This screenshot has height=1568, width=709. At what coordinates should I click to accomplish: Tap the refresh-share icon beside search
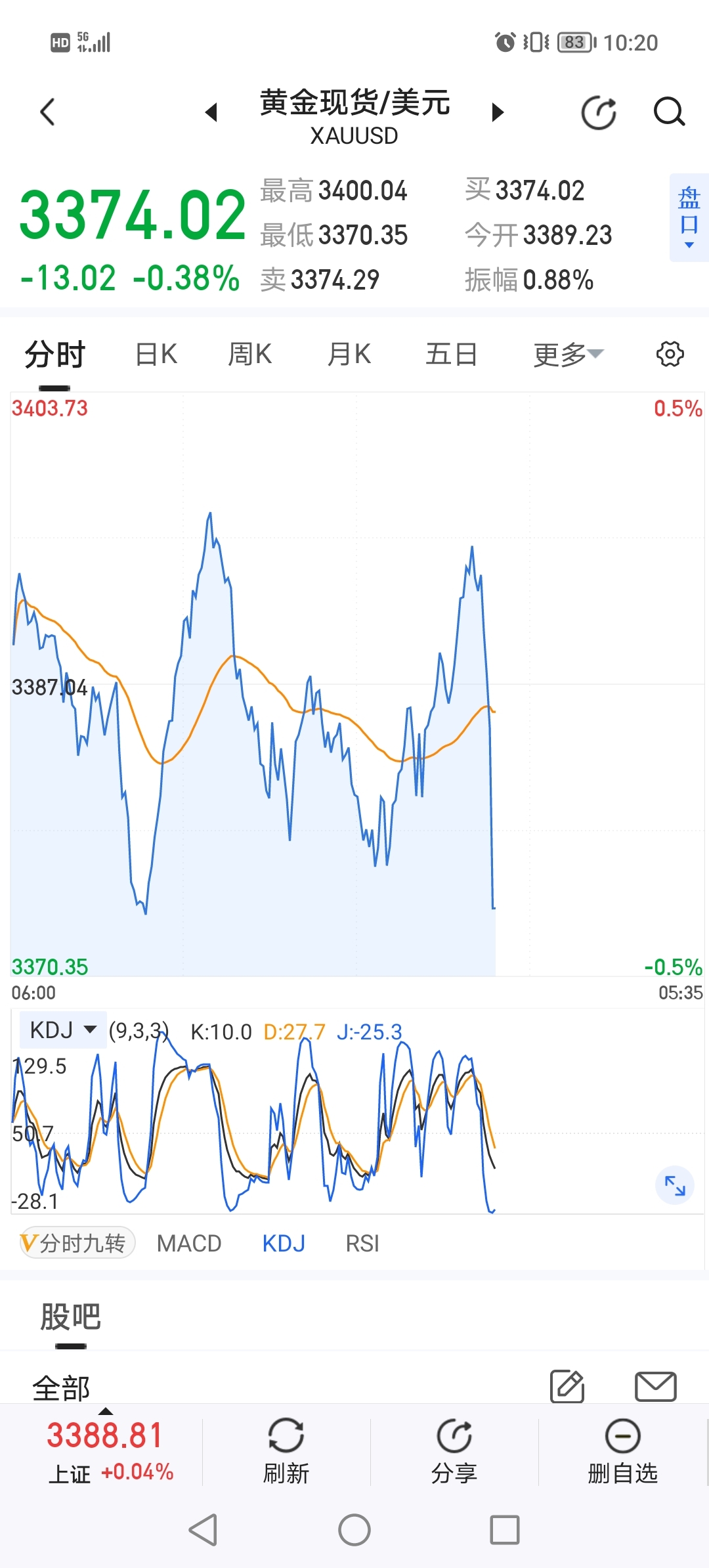(599, 112)
